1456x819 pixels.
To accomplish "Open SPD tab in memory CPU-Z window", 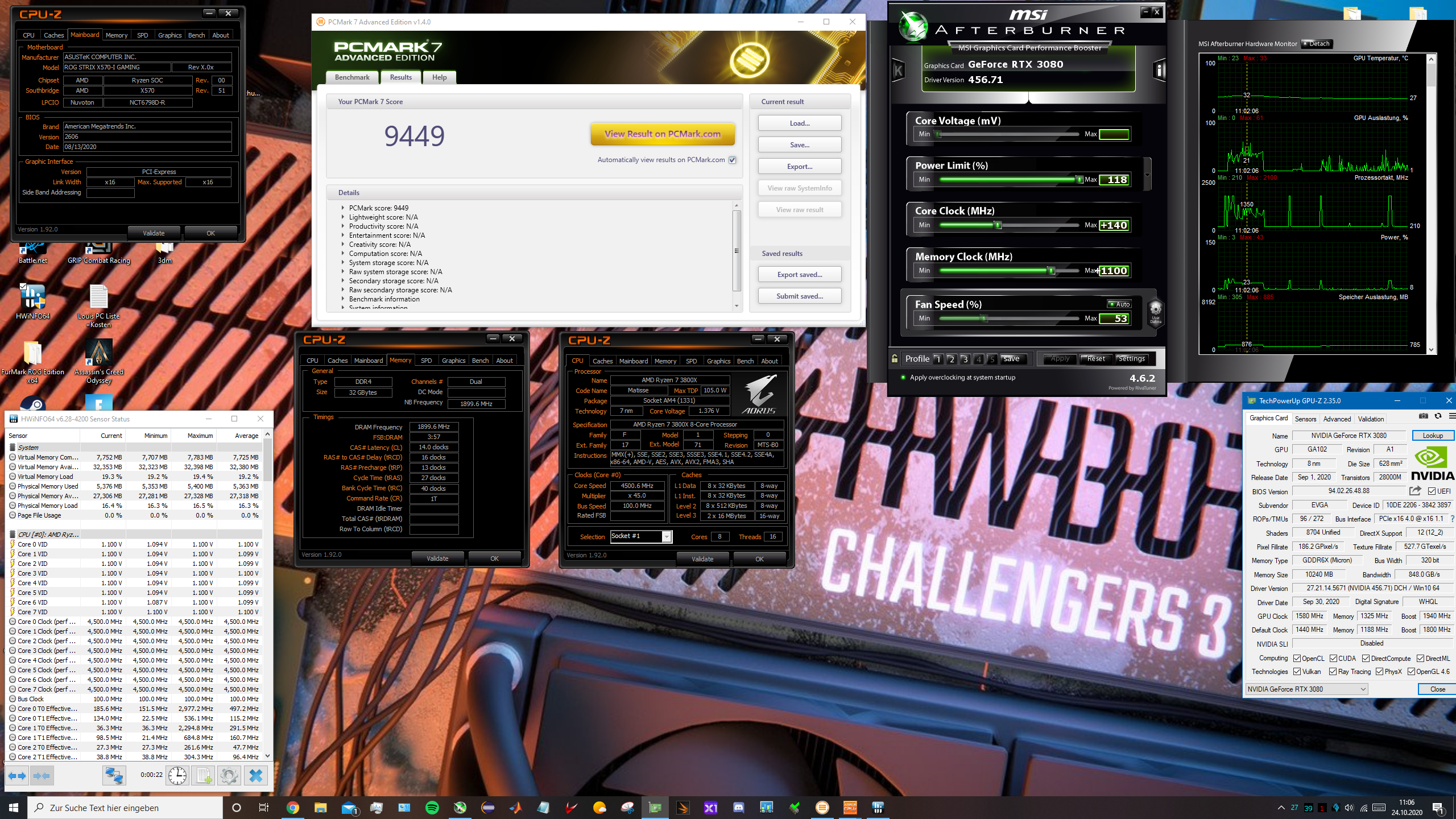I will (426, 361).
